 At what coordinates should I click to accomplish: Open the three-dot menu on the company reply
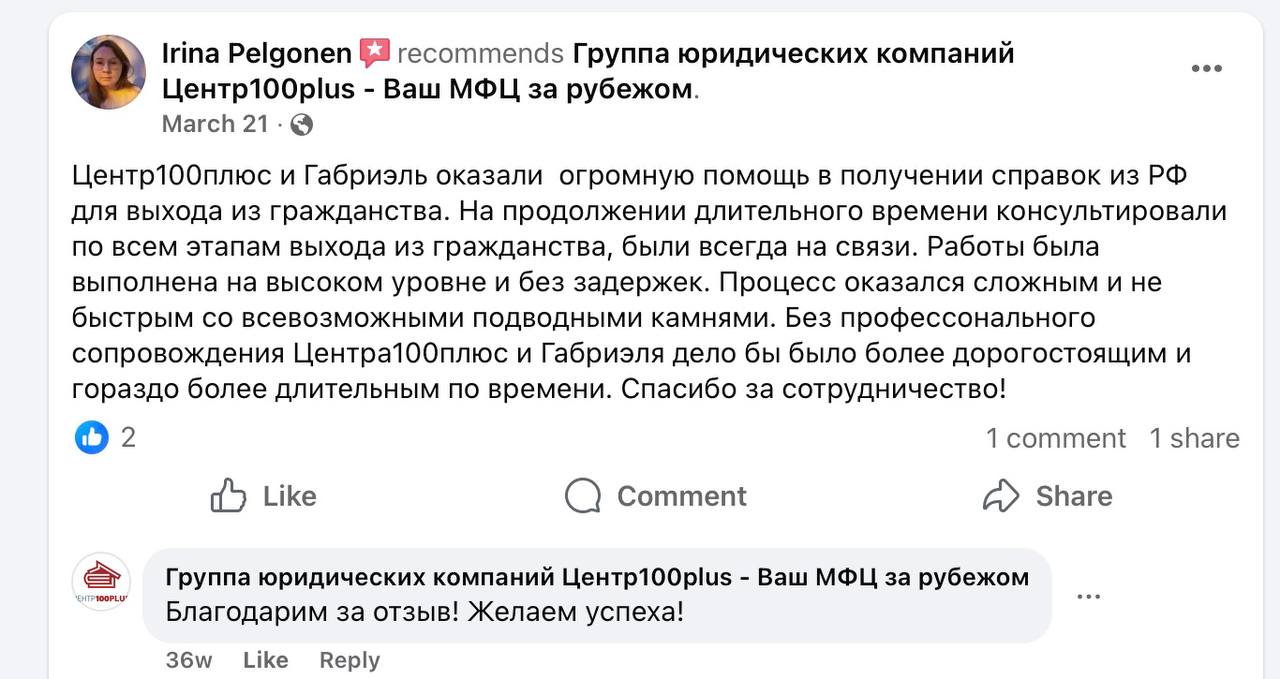pos(1086,595)
